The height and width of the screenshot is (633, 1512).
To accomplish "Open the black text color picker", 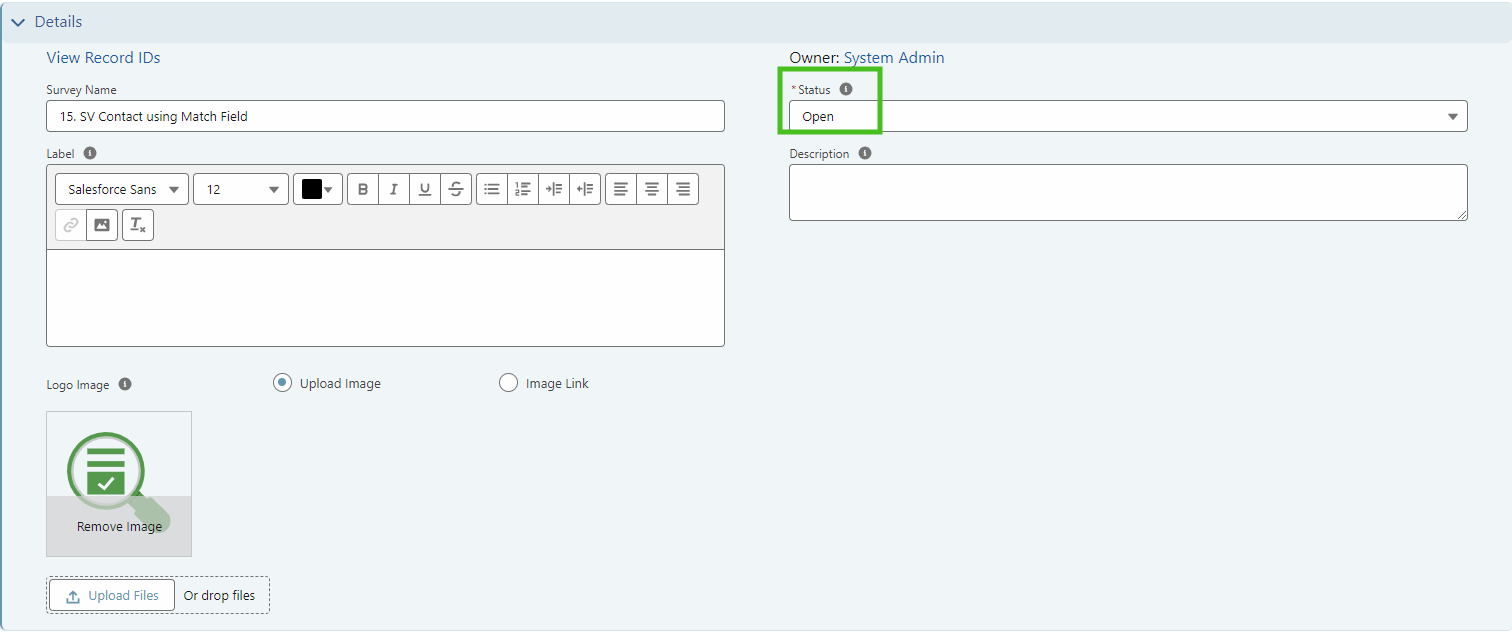I will tap(318, 189).
